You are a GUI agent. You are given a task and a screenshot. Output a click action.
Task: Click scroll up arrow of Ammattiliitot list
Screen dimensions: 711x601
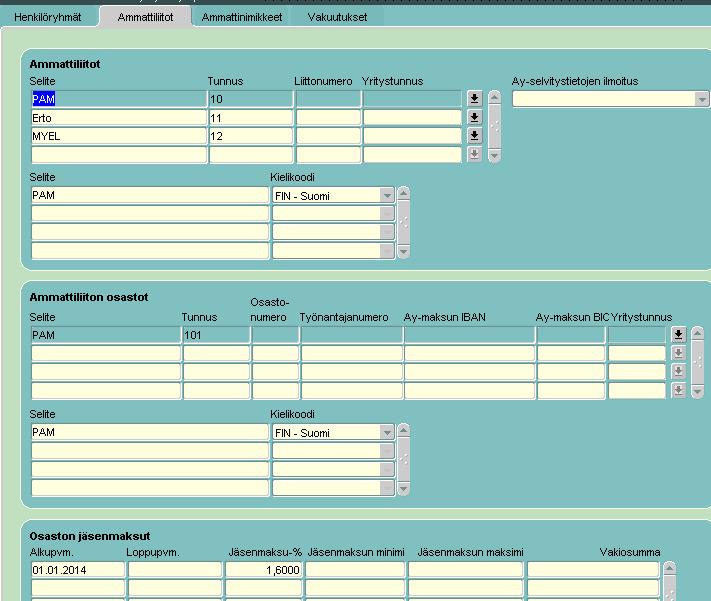click(x=494, y=97)
